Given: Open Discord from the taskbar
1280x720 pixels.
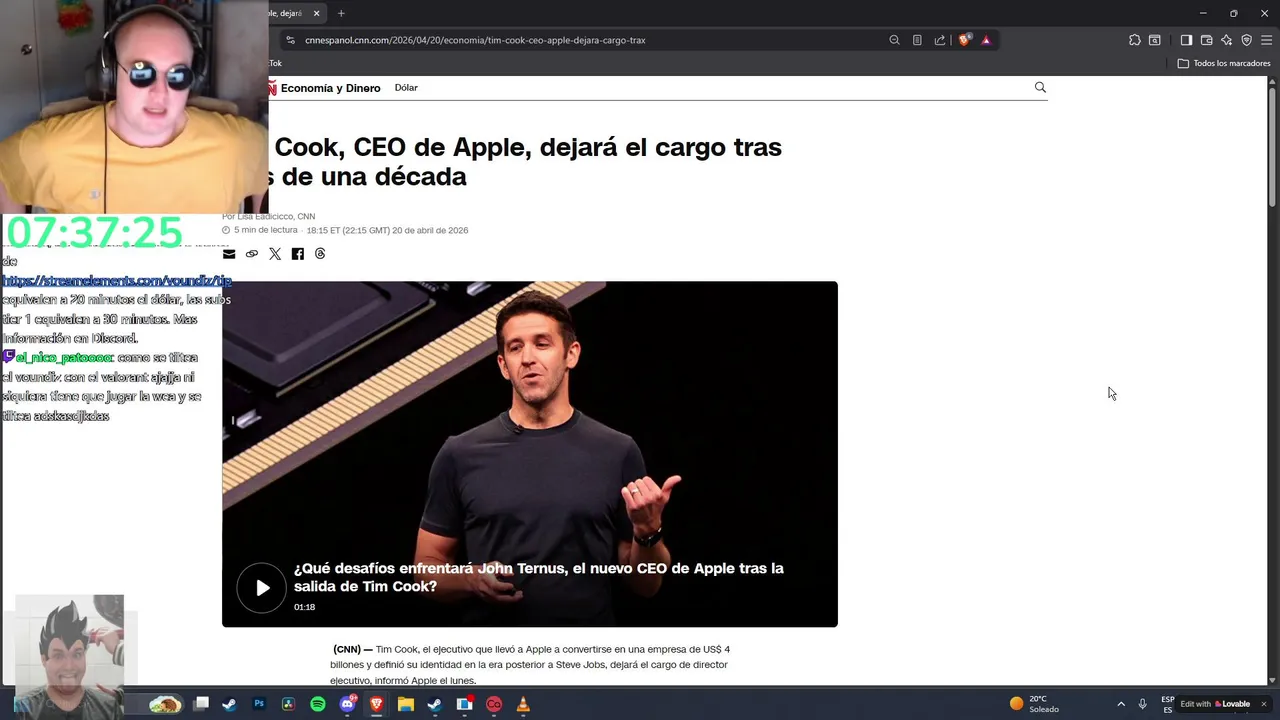Looking at the screenshot, I should [347, 704].
